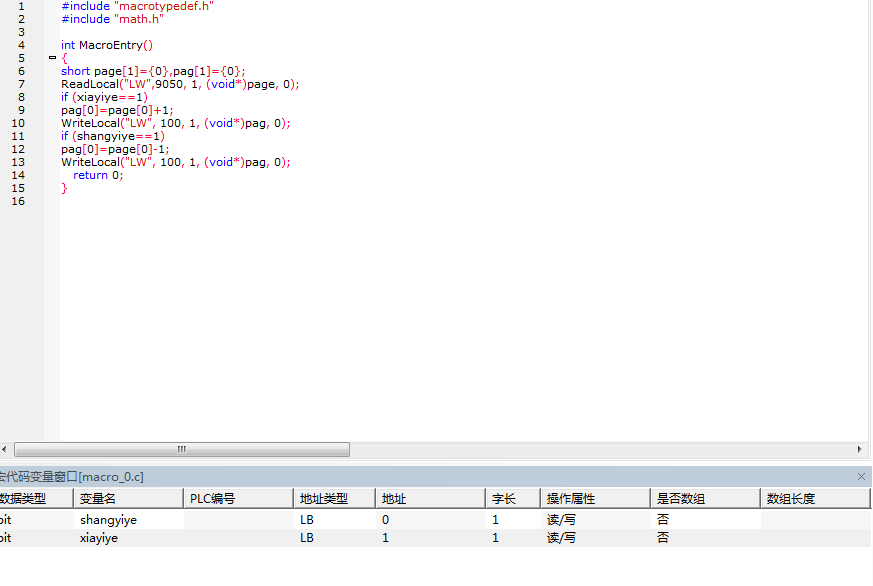
Task: Select the xiayiye variable name cell
Action: [x=99, y=538]
